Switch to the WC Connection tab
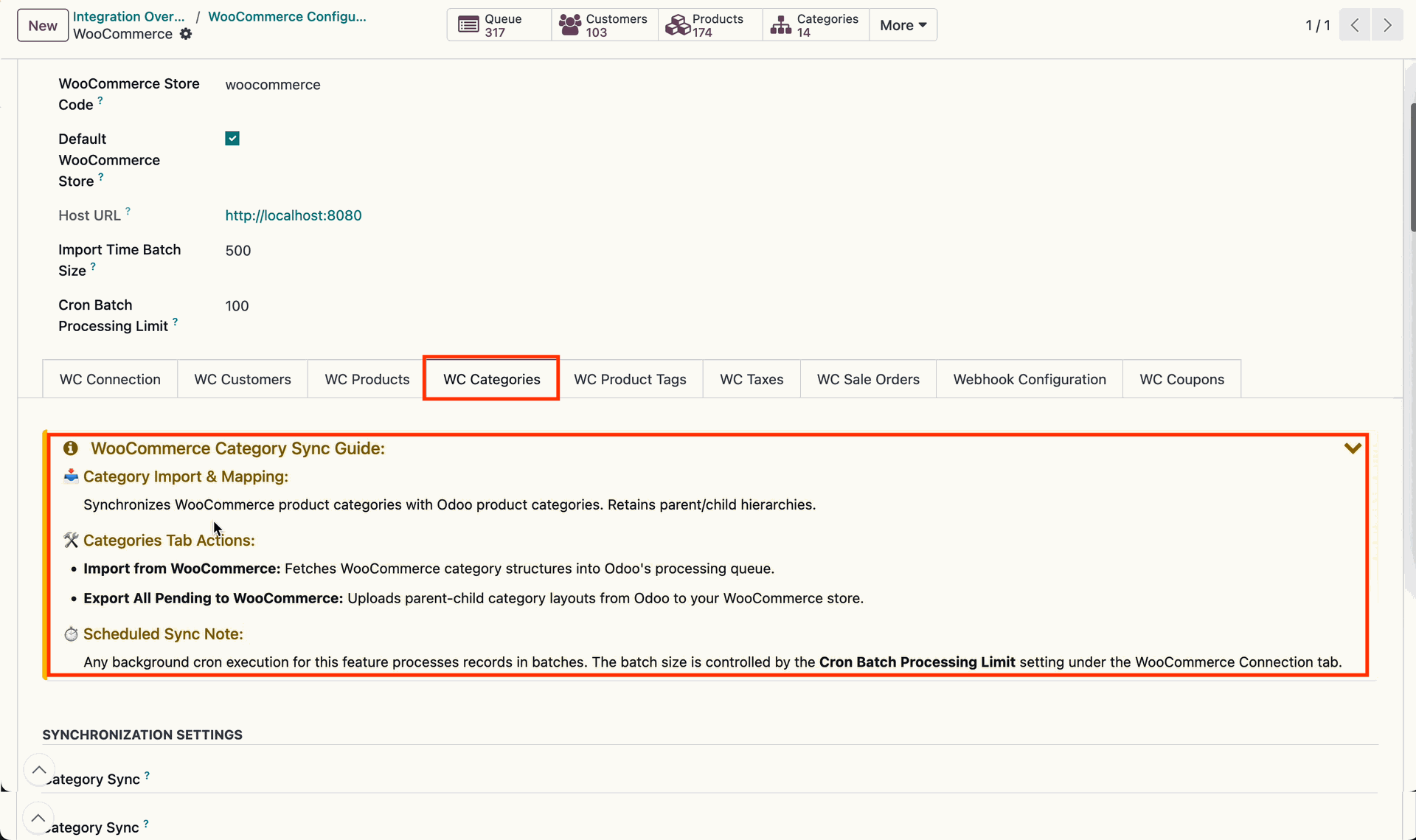This screenshot has width=1416, height=840. pyautogui.click(x=110, y=379)
